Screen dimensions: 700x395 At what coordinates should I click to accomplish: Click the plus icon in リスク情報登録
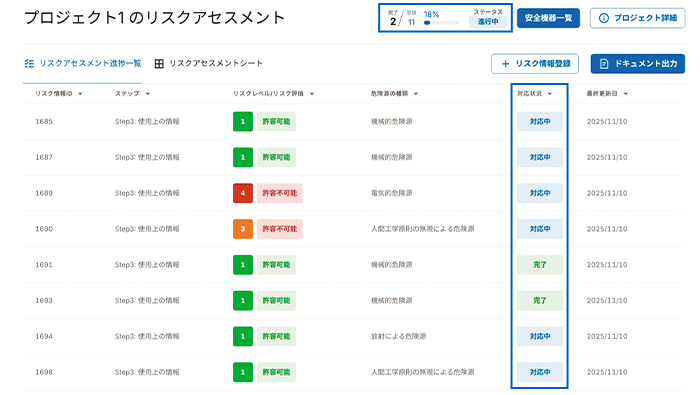point(505,64)
